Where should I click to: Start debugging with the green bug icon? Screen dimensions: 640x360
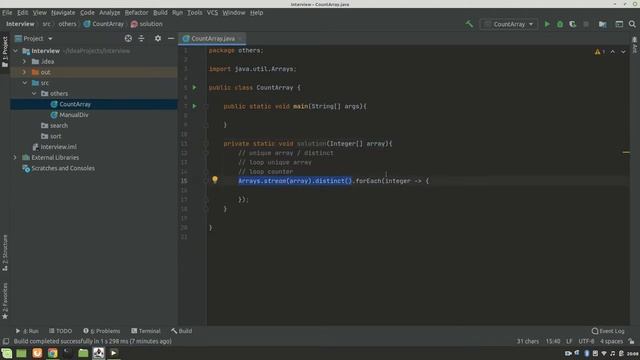pos(560,24)
